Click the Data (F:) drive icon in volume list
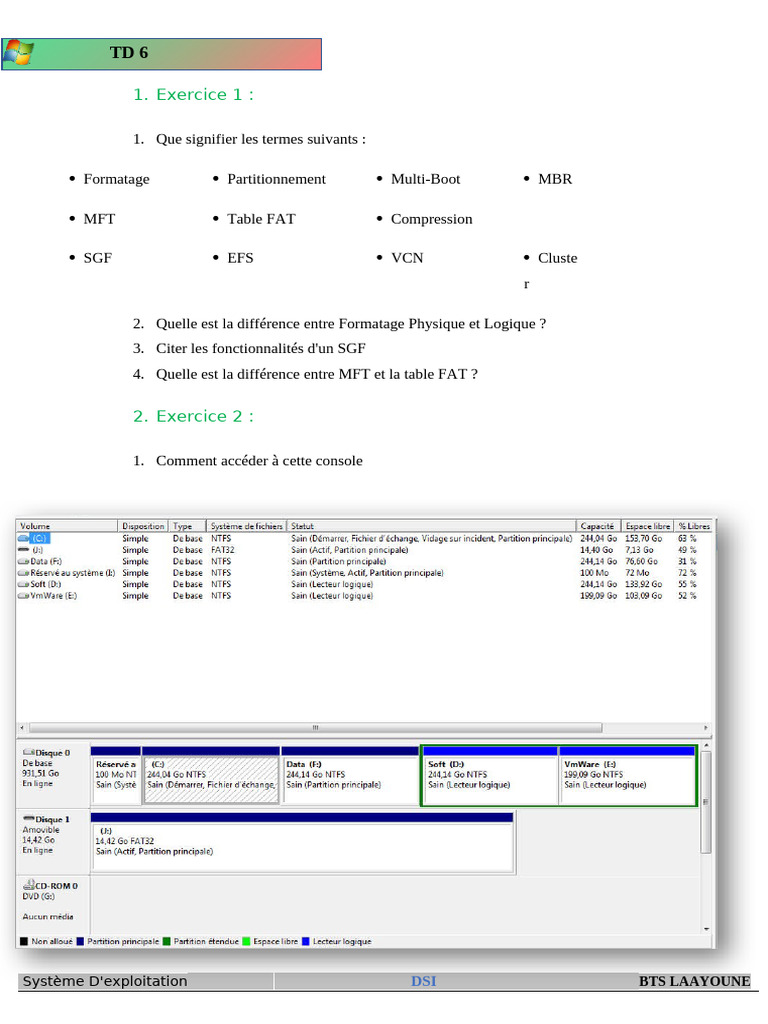Screen dimensions: 768x1024 tap(24, 562)
